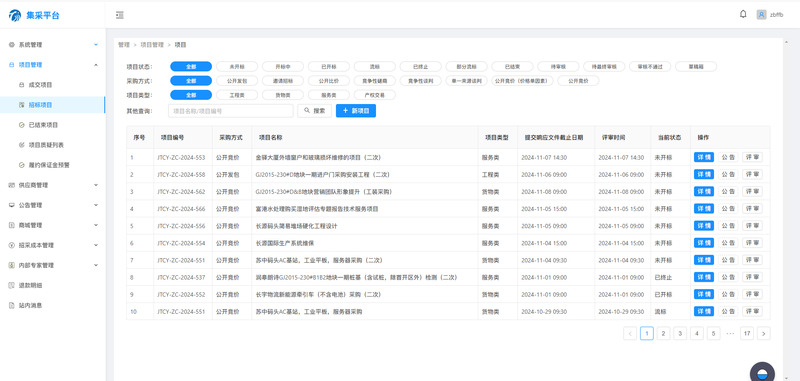Viewport: 800px width, 381px height.
Task: Open 退款明细 via its sidebar icon
Action: point(11,285)
